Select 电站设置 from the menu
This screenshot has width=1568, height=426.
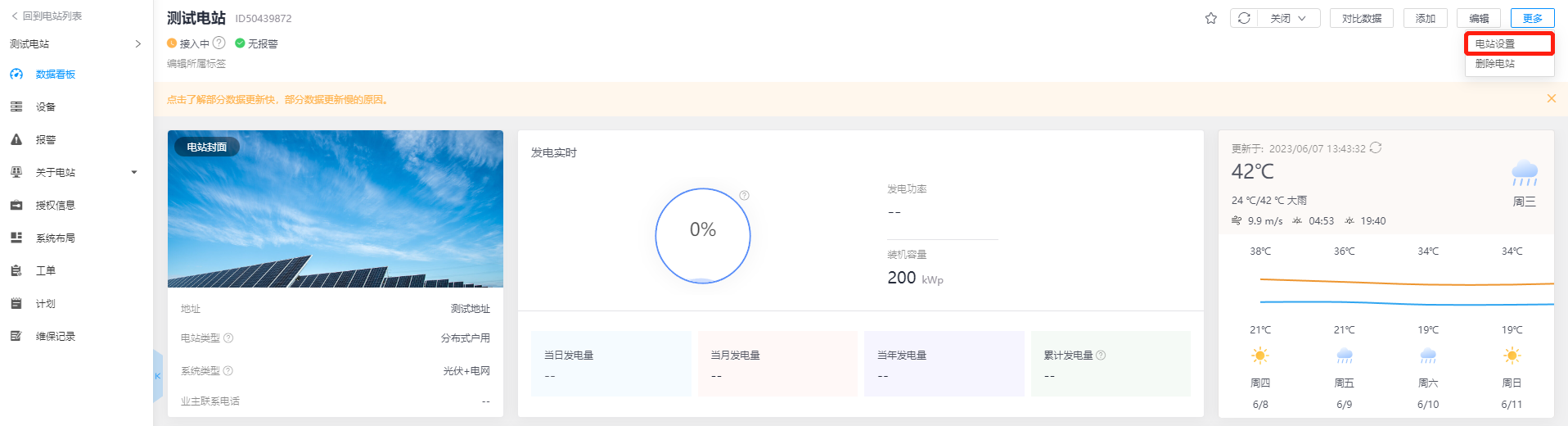(1508, 44)
